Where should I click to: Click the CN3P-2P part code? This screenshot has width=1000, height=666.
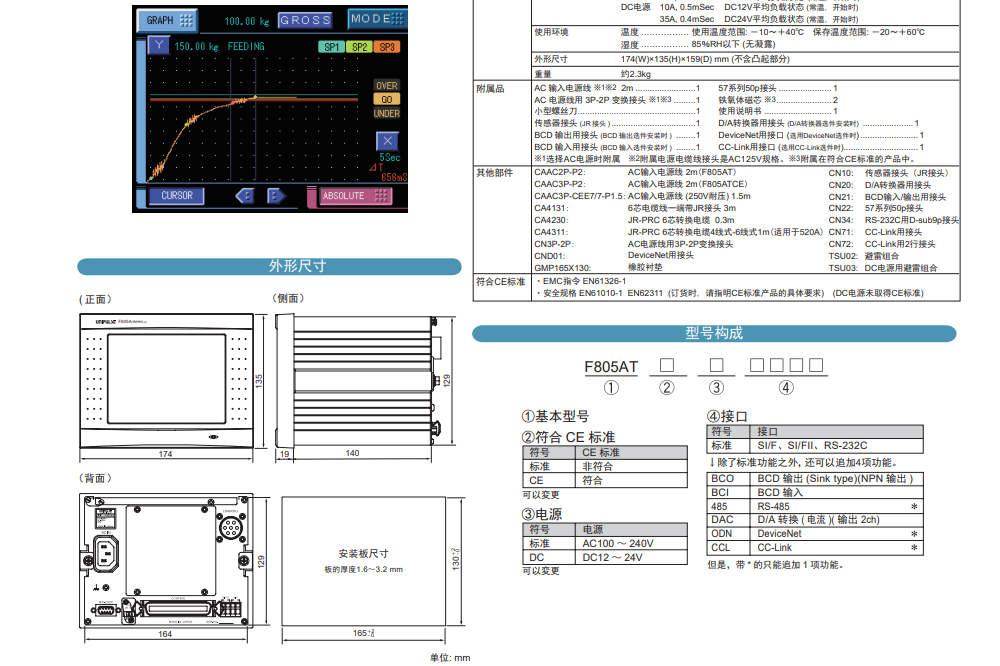(x=554, y=244)
